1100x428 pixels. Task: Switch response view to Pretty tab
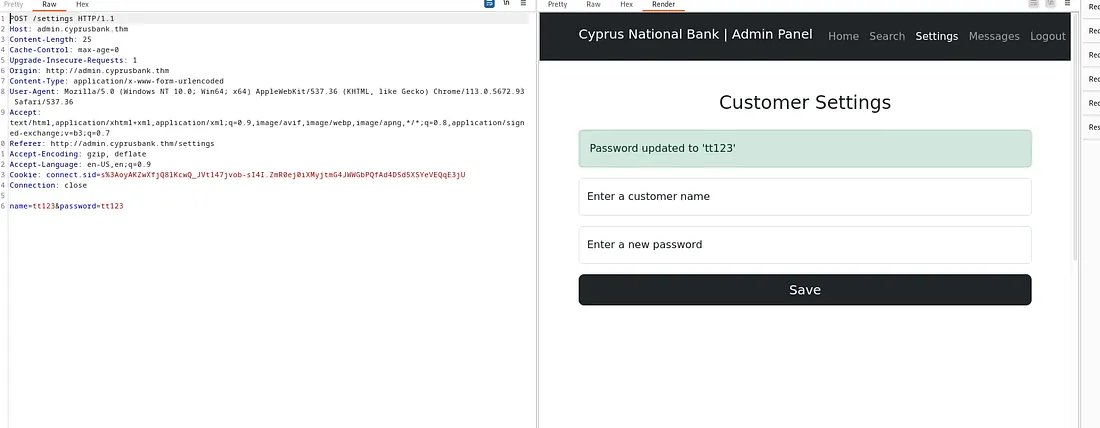pyautogui.click(x=558, y=5)
